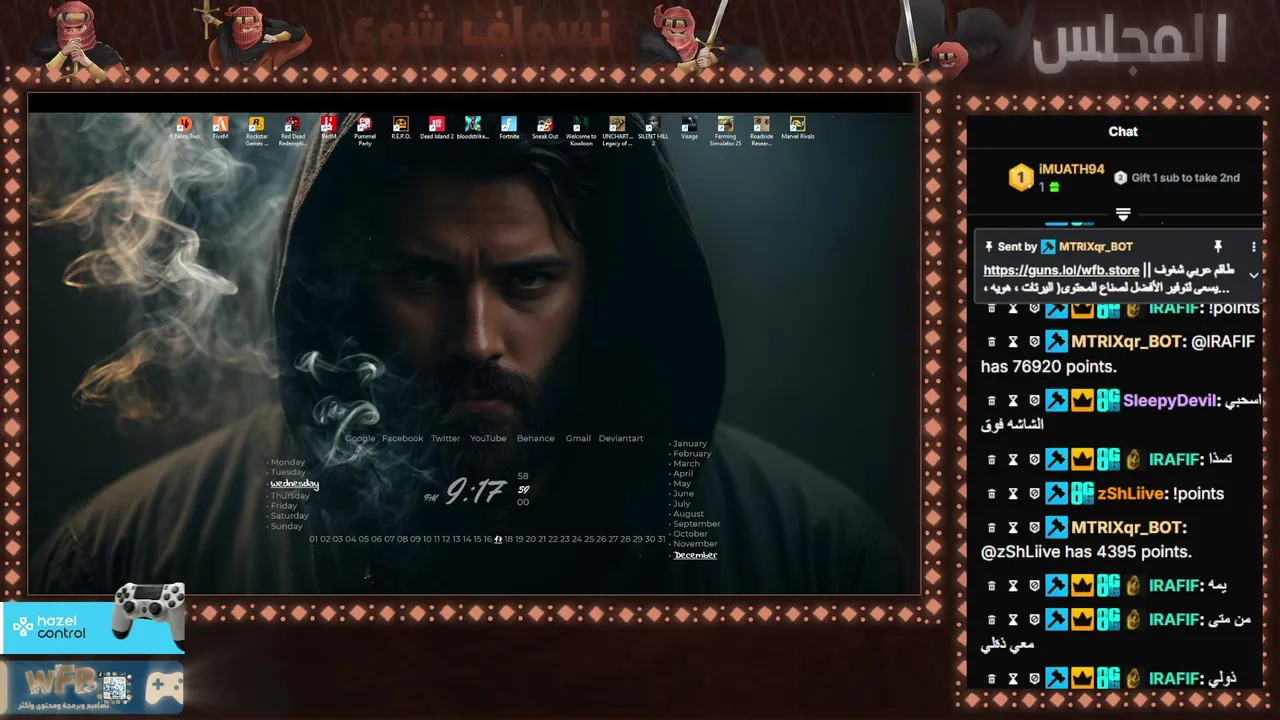
Task: Open the Rockstar Games launcher shortcut
Action: click(256, 131)
